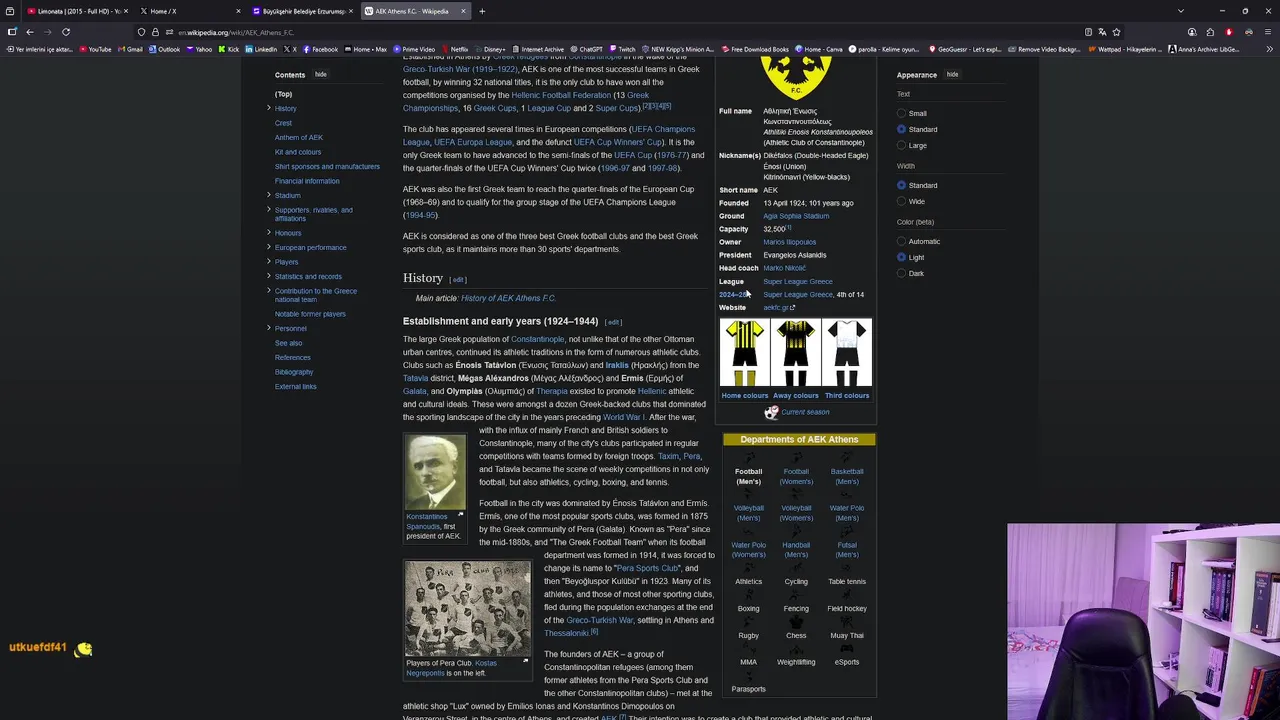
Task: Open the Facebook bookmark
Action: [x=320, y=49]
